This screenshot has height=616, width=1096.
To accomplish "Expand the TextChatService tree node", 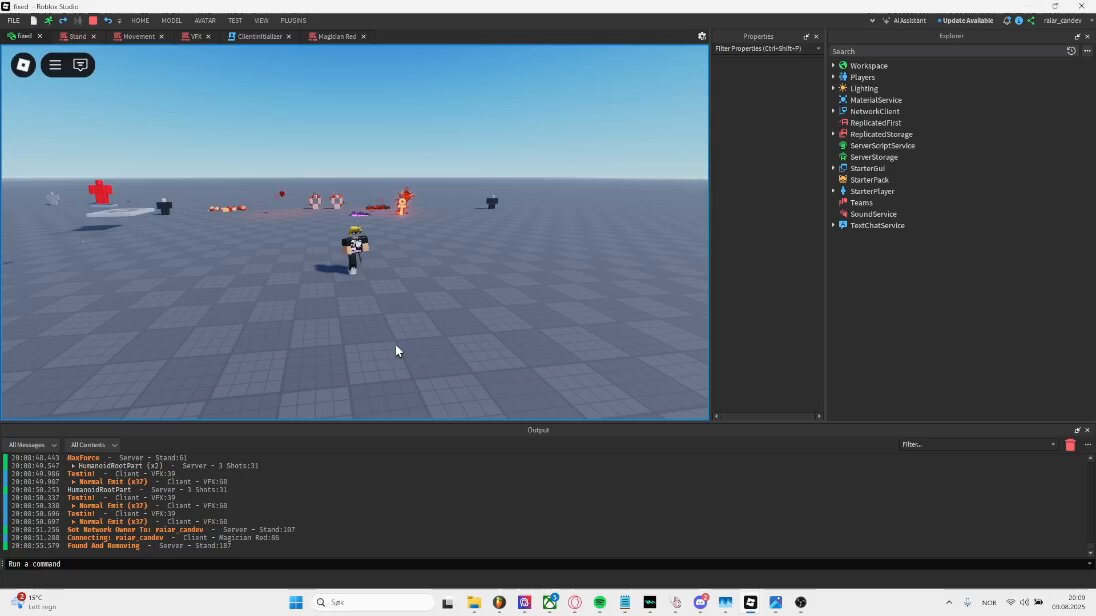I will click(x=833, y=225).
